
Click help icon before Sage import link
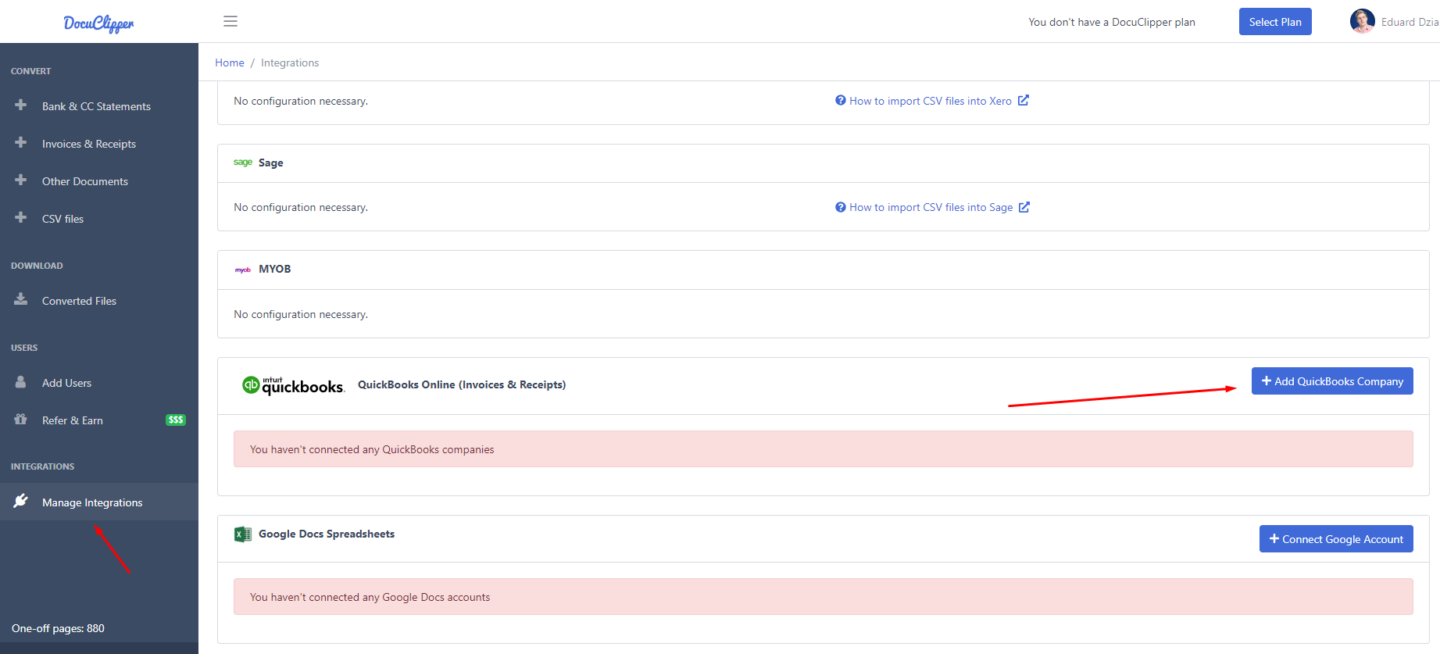tap(841, 207)
